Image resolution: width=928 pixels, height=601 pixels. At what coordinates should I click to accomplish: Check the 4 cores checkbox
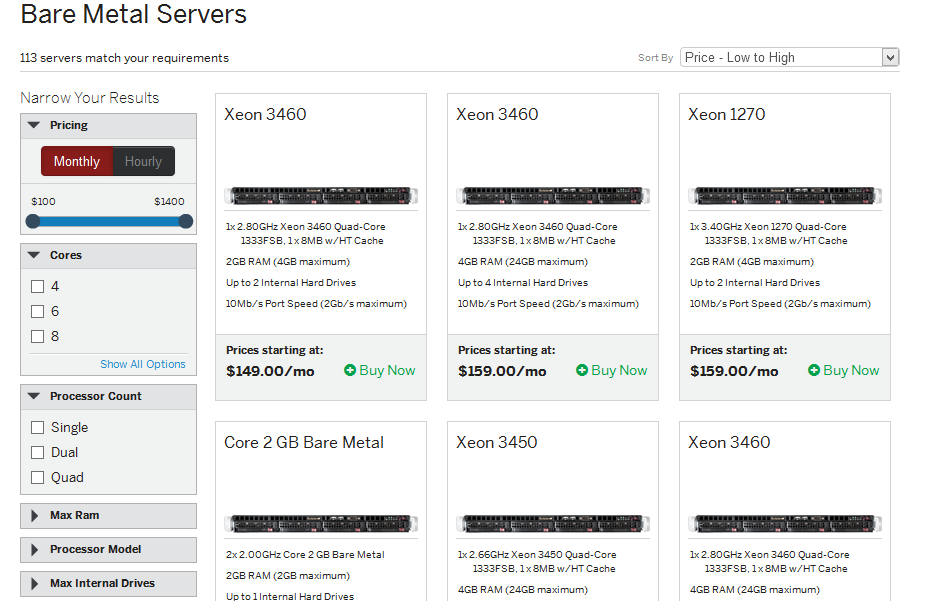tap(37, 287)
